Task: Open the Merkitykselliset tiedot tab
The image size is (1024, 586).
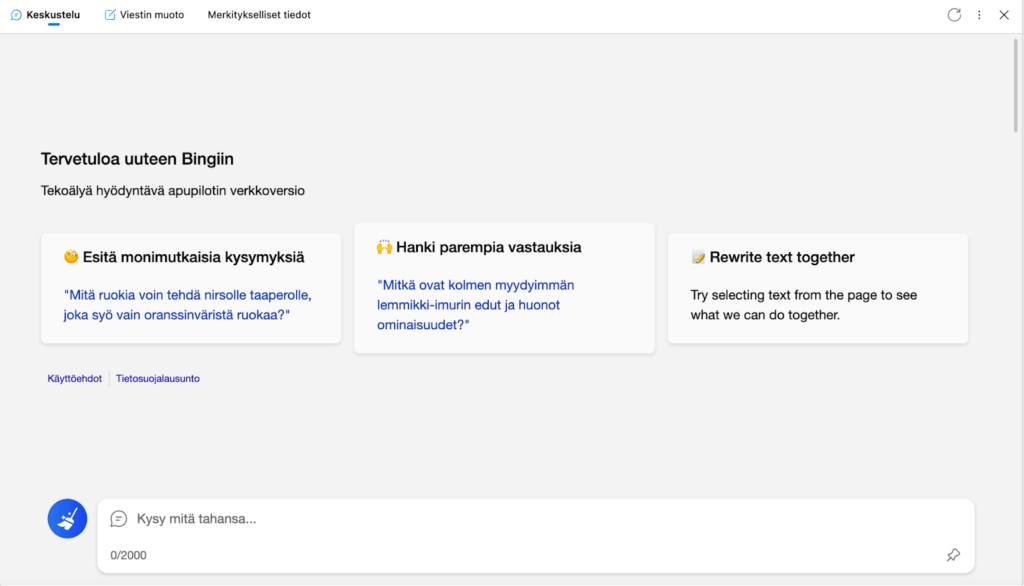Action: (x=259, y=15)
